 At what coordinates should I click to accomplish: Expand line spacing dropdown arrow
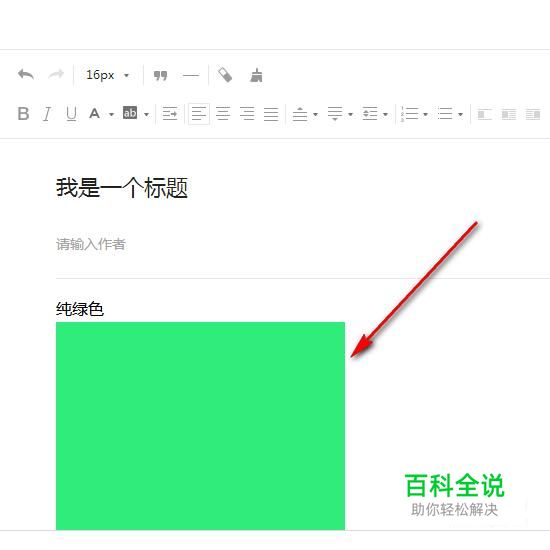click(385, 114)
